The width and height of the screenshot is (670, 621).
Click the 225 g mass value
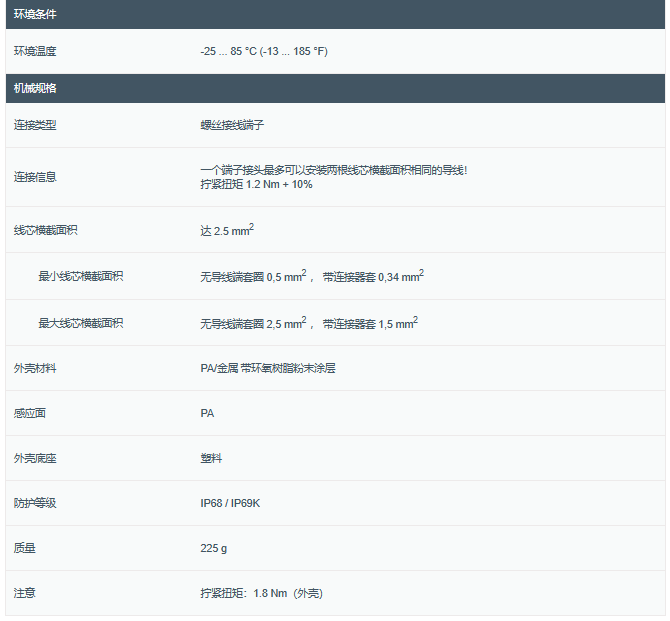(x=214, y=548)
